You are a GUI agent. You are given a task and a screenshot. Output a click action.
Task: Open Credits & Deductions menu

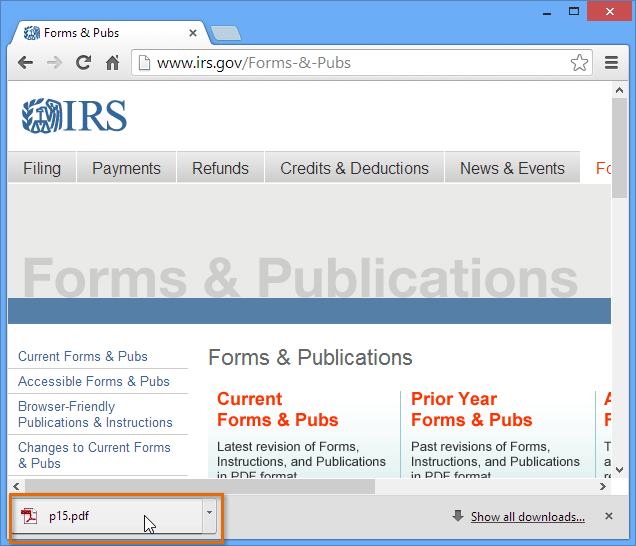(354, 168)
